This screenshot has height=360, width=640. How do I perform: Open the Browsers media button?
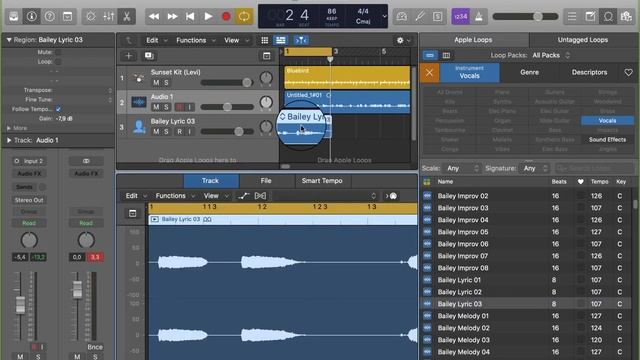click(626, 16)
